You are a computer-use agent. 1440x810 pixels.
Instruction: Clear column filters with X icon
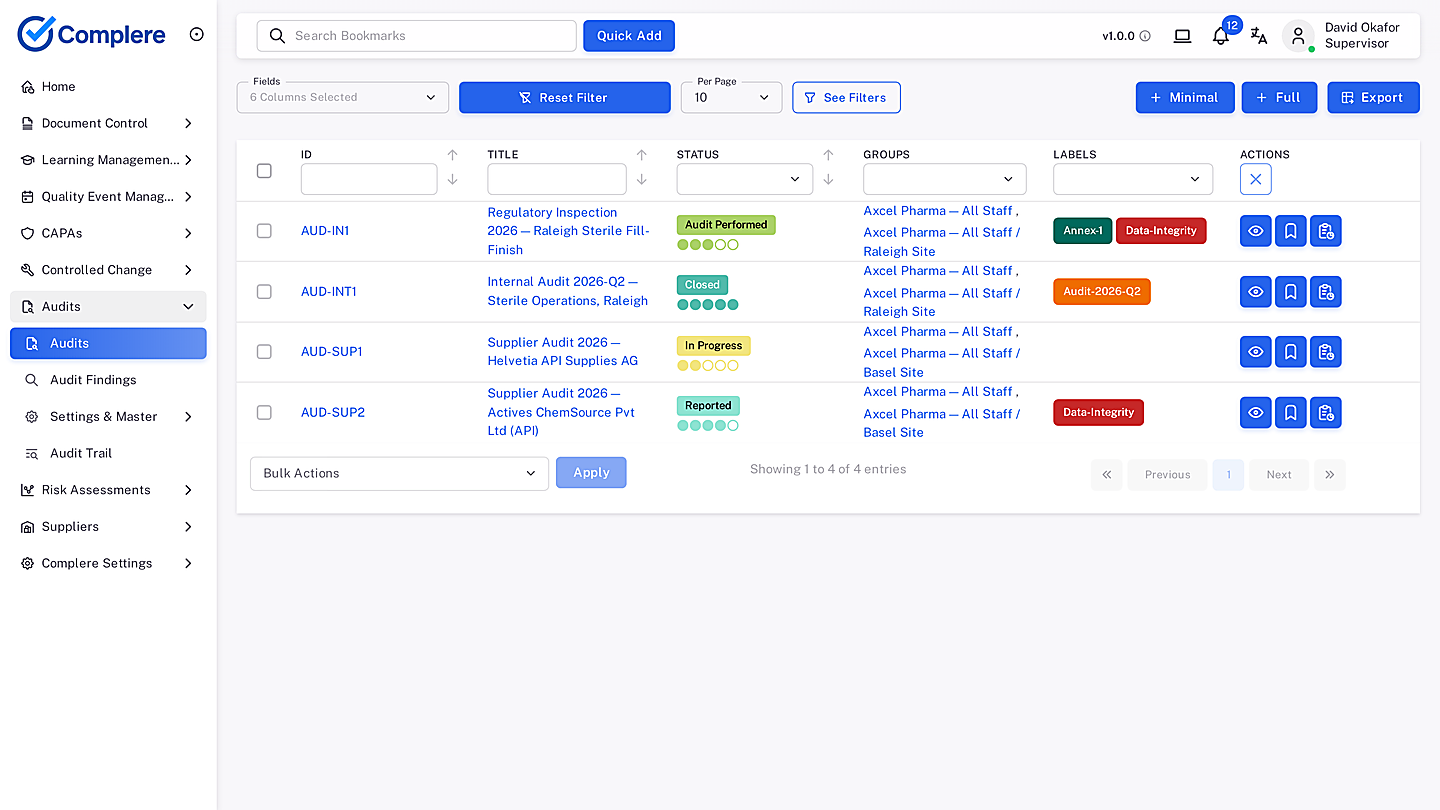pos(1256,179)
